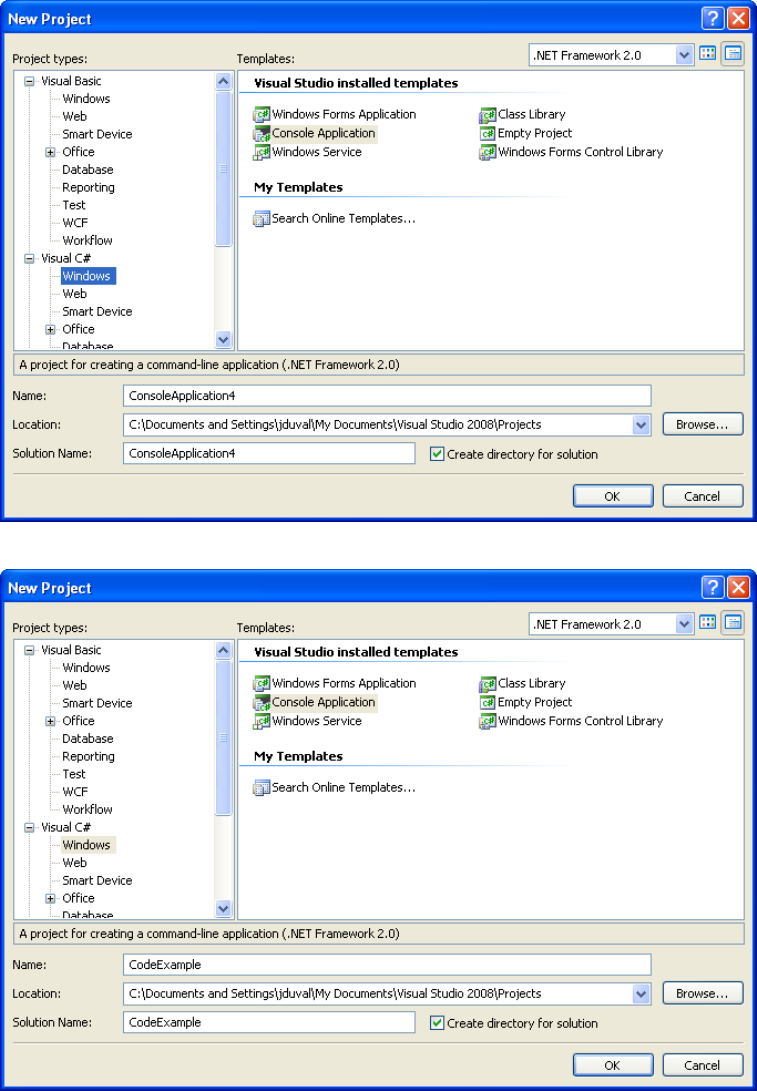The image size is (757, 1091).
Task: Select WCF tree item in ConsoleApplication4 dialog
Action: tap(75, 223)
